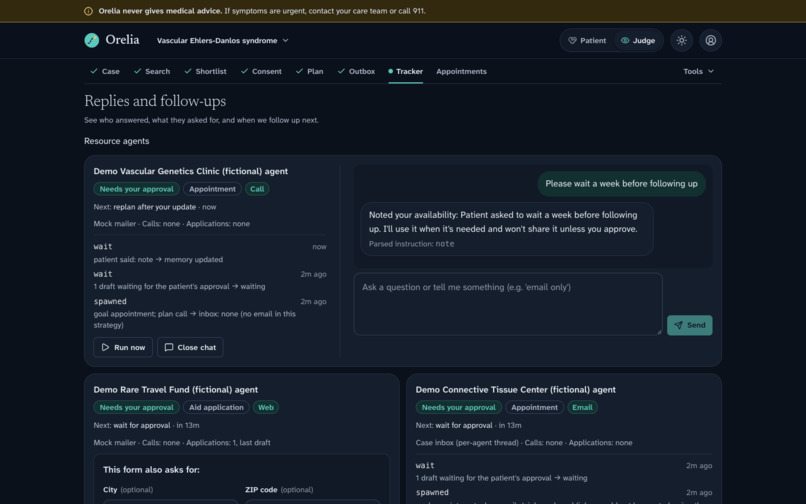Expand the Tools menu
The image size is (806, 504).
[x=699, y=71]
